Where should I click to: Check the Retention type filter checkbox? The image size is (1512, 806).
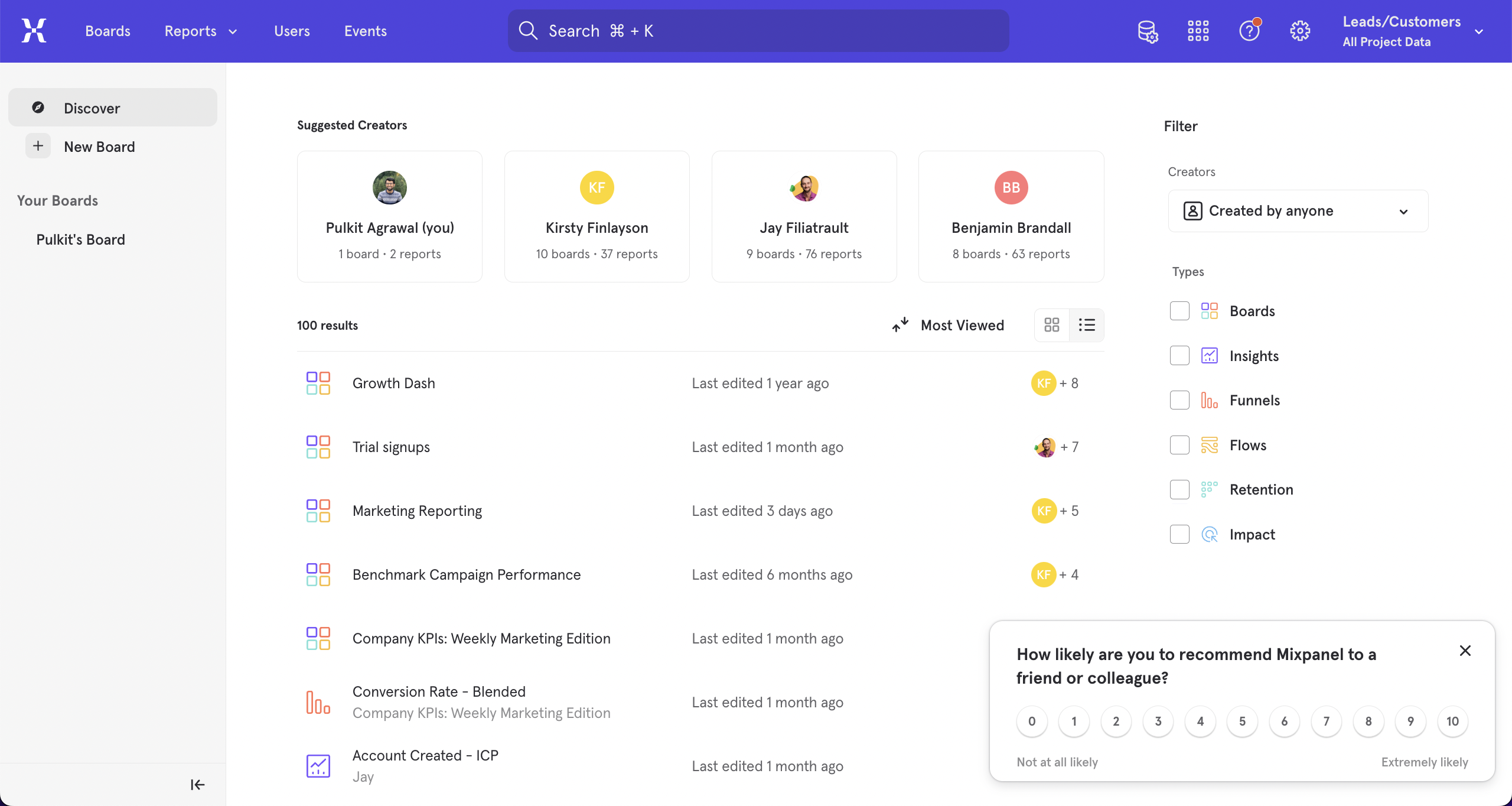(1179, 489)
